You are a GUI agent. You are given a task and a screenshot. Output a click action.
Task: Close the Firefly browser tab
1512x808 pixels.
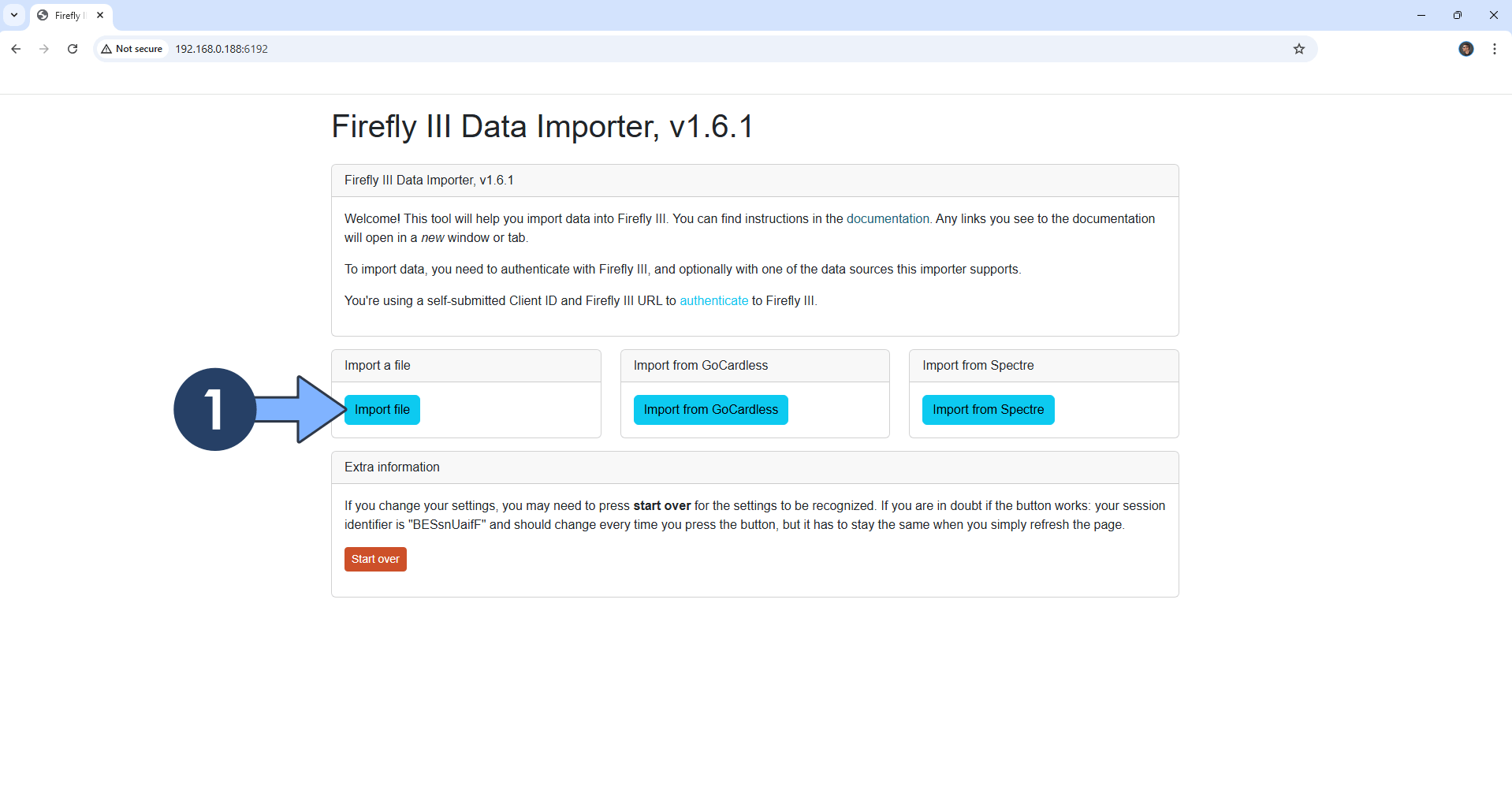[100, 15]
